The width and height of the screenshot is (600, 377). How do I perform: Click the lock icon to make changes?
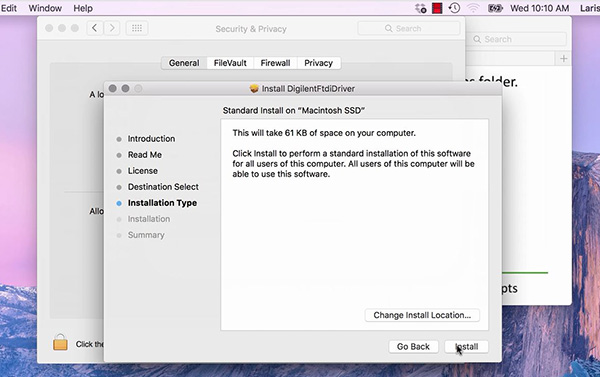(x=60, y=342)
